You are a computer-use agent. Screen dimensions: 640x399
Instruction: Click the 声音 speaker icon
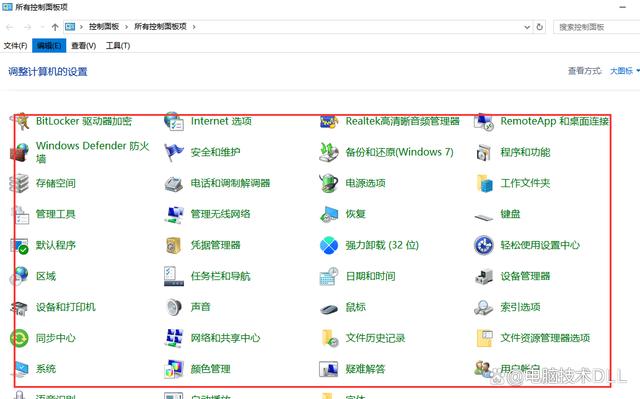pyautogui.click(x=174, y=307)
